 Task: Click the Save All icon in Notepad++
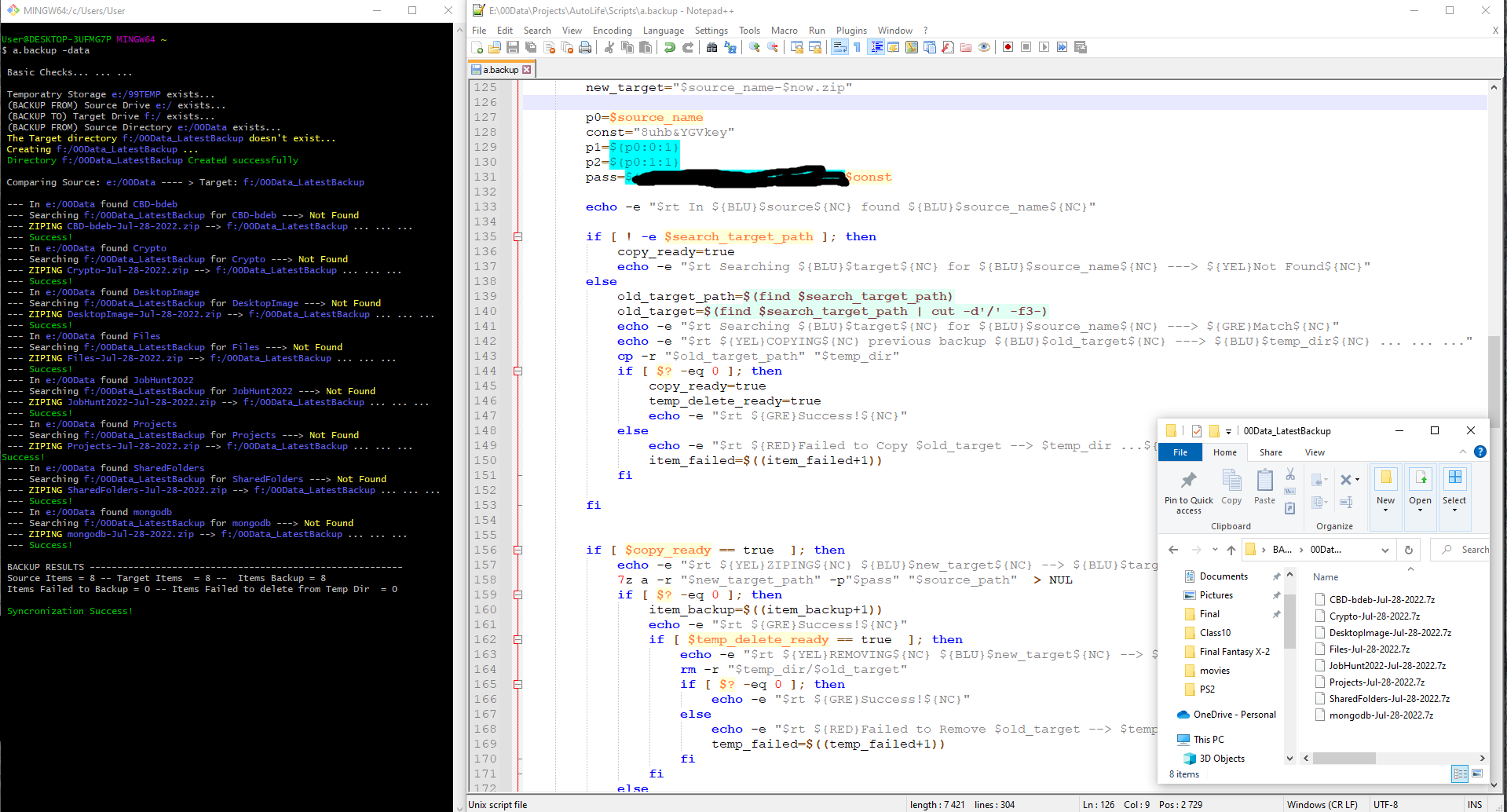point(531,47)
